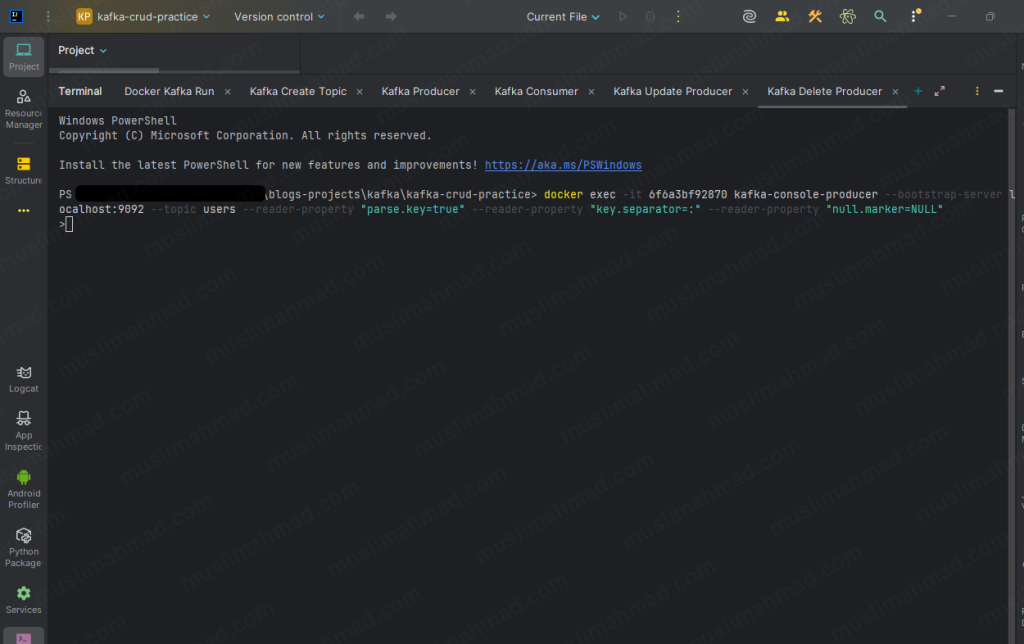
Task: Click the IntelliJ app logo icon
Action: pyautogui.click(x=16, y=16)
